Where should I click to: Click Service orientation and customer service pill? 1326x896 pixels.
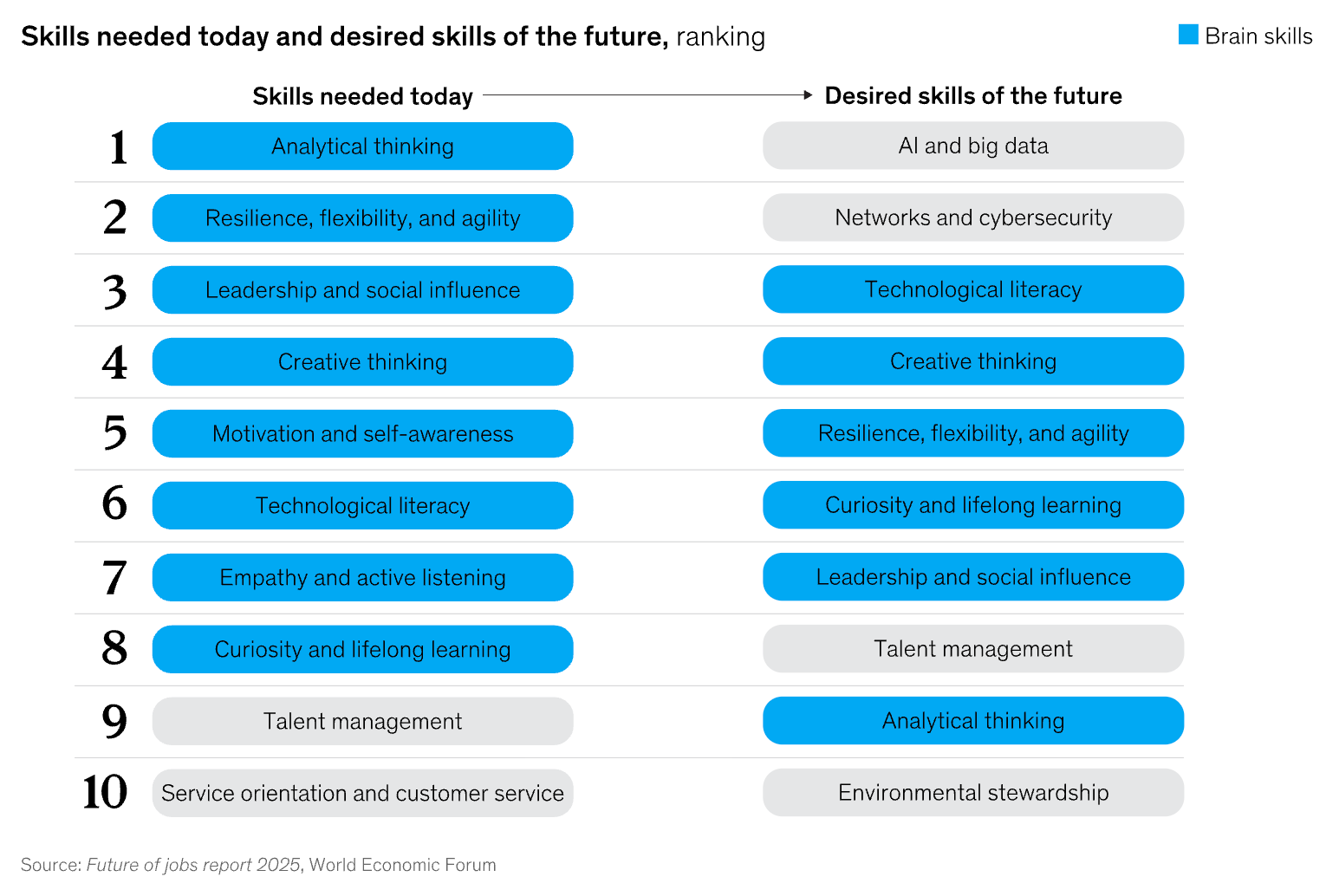click(362, 793)
